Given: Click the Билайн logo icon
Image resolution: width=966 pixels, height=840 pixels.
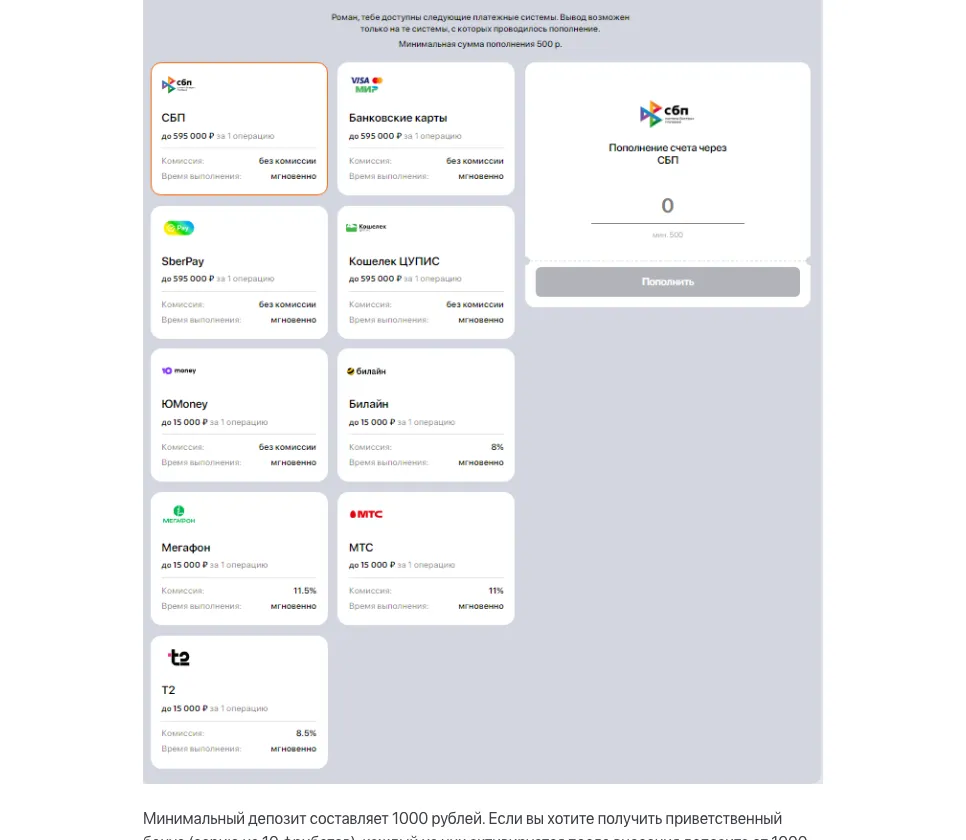Looking at the screenshot, I should tap(367, 371).
